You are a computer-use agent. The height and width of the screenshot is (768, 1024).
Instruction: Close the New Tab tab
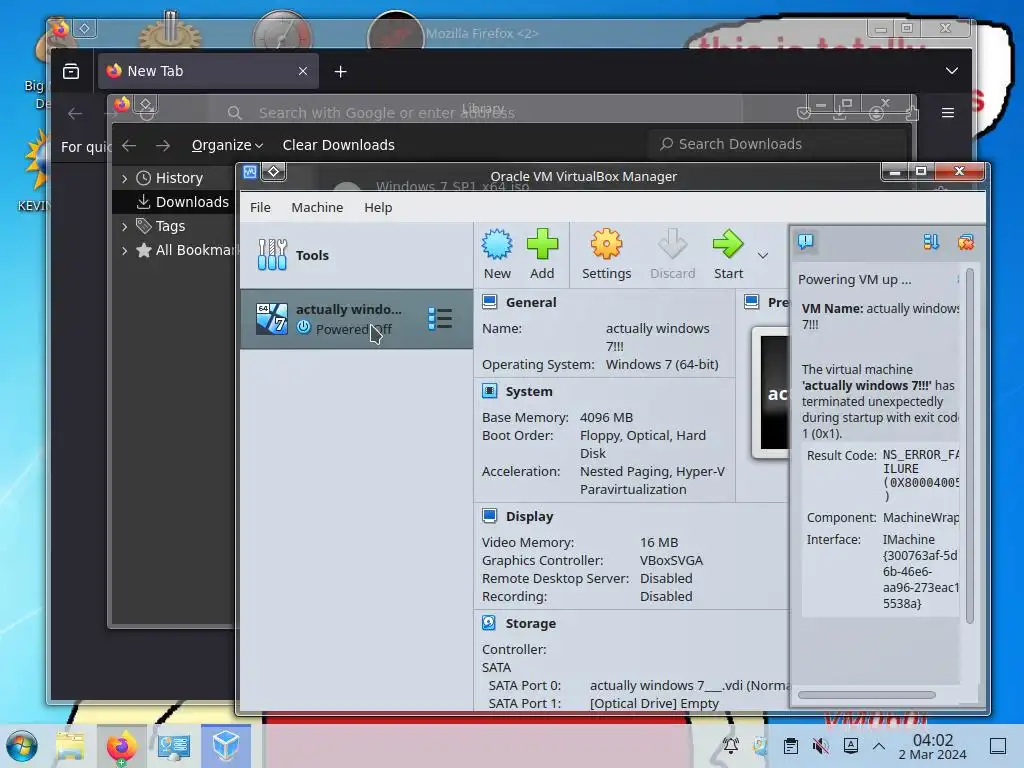[302, 71]
